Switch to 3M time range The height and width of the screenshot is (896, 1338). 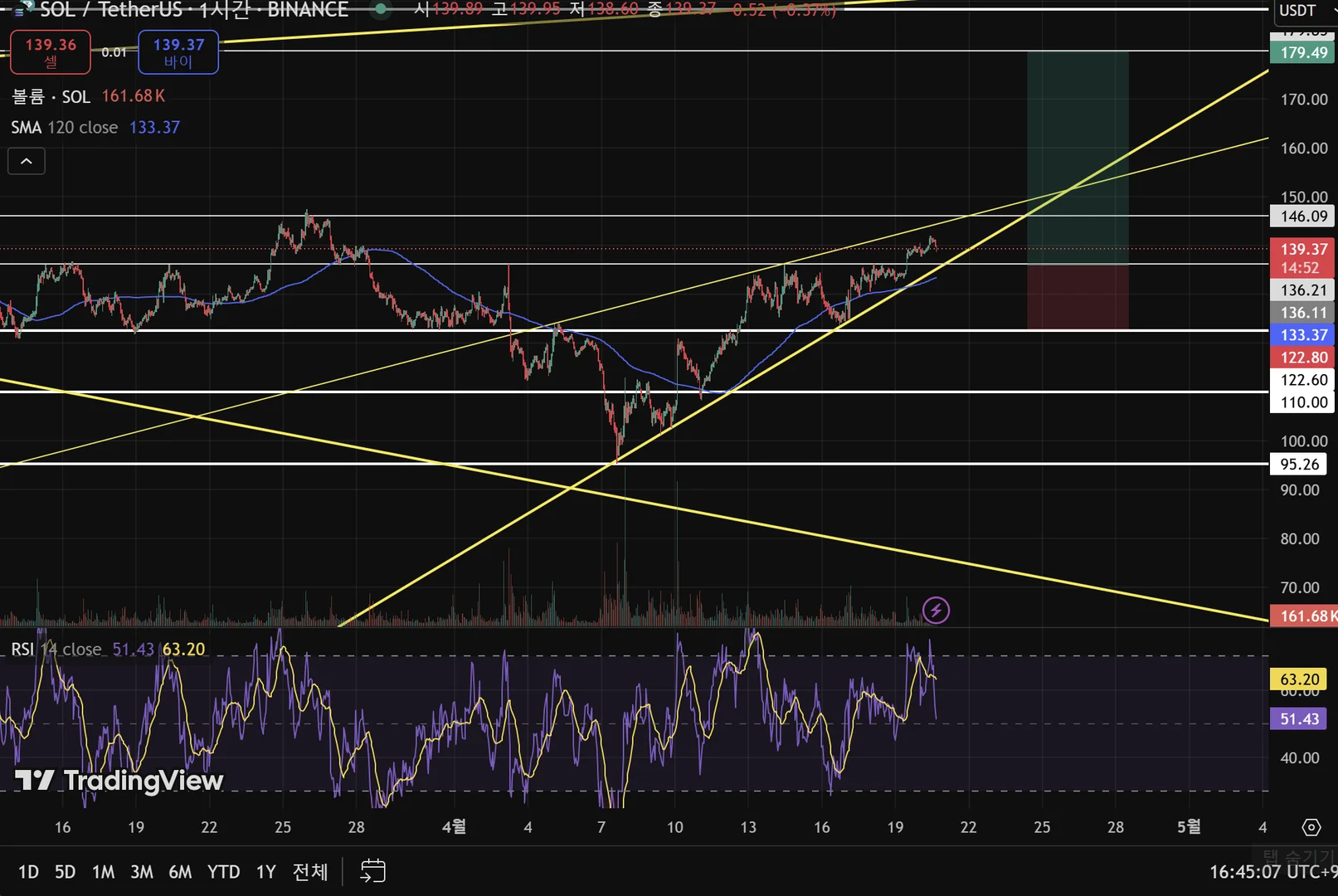pyautogui.click(x=142, y=872)
